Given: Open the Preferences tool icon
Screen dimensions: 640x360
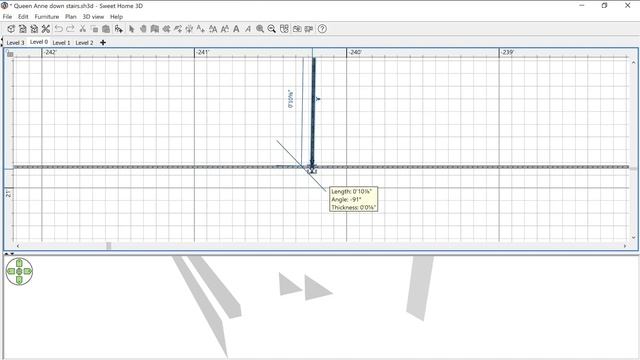Looking at the screenshot, I should [46, 29].
